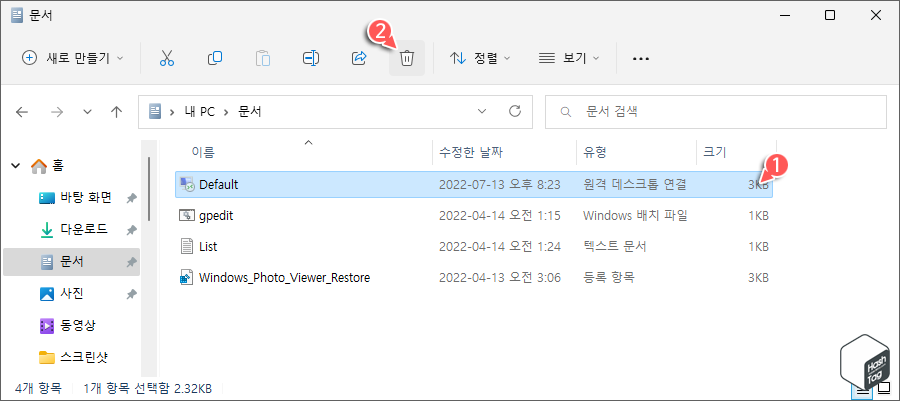The image size is (900, 401).
Task: Click the pin icon beside 사진
Action: pos(131,294)
